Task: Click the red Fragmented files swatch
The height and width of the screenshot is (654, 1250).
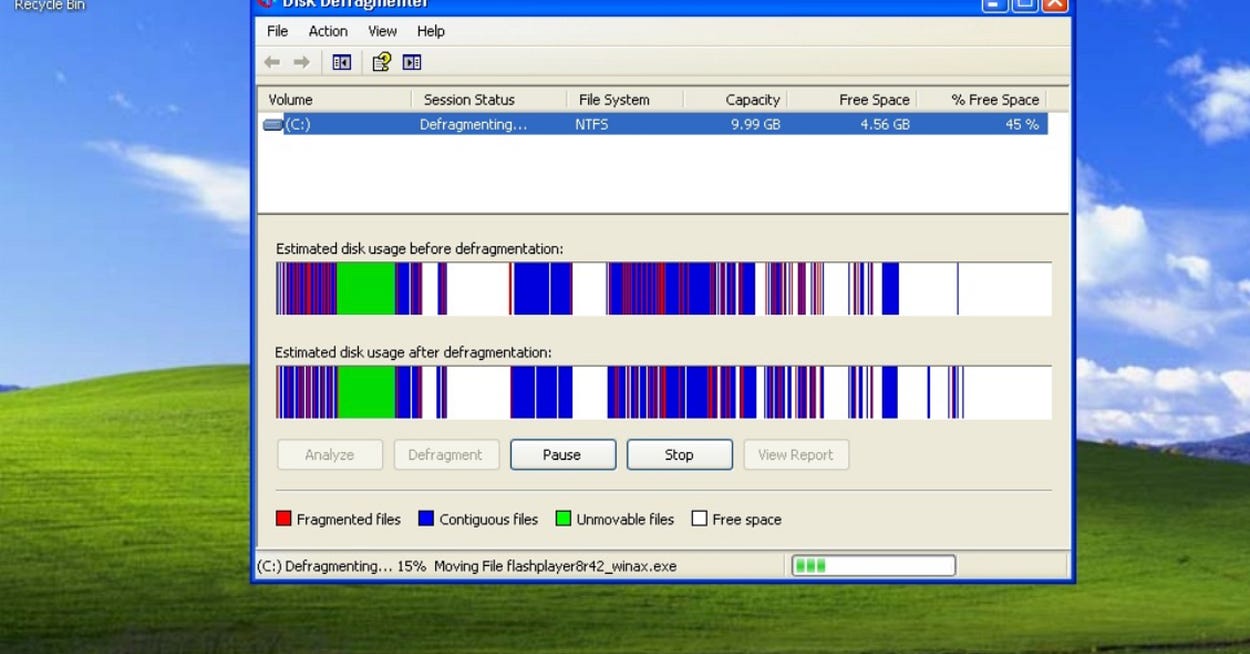Action: [284, 519]
